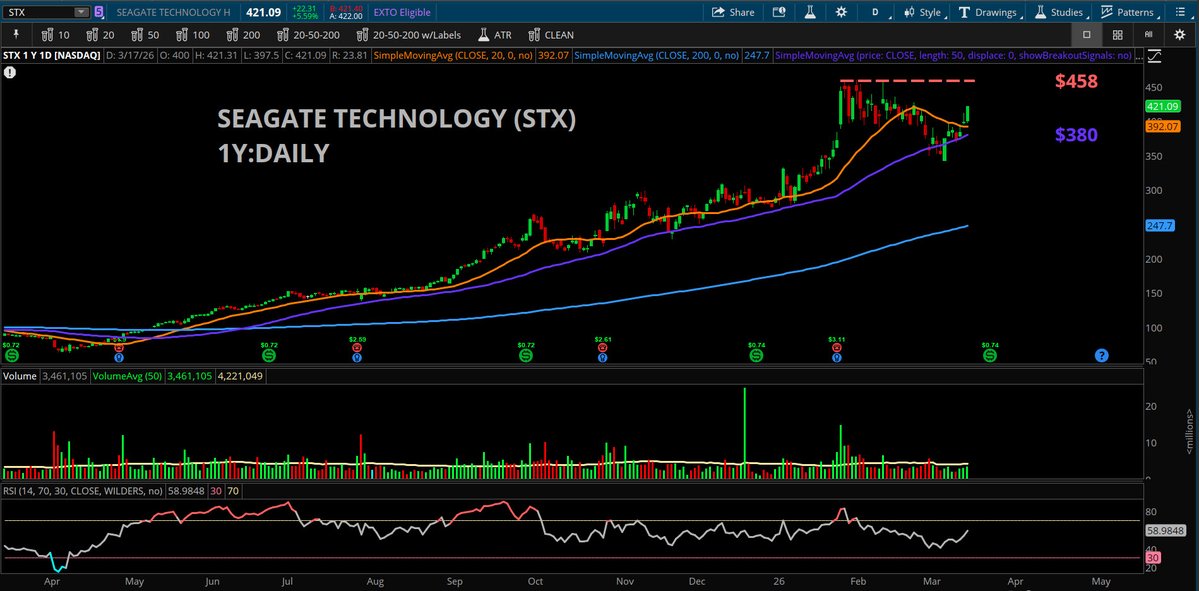Apply the CLEAN study set

551,34
